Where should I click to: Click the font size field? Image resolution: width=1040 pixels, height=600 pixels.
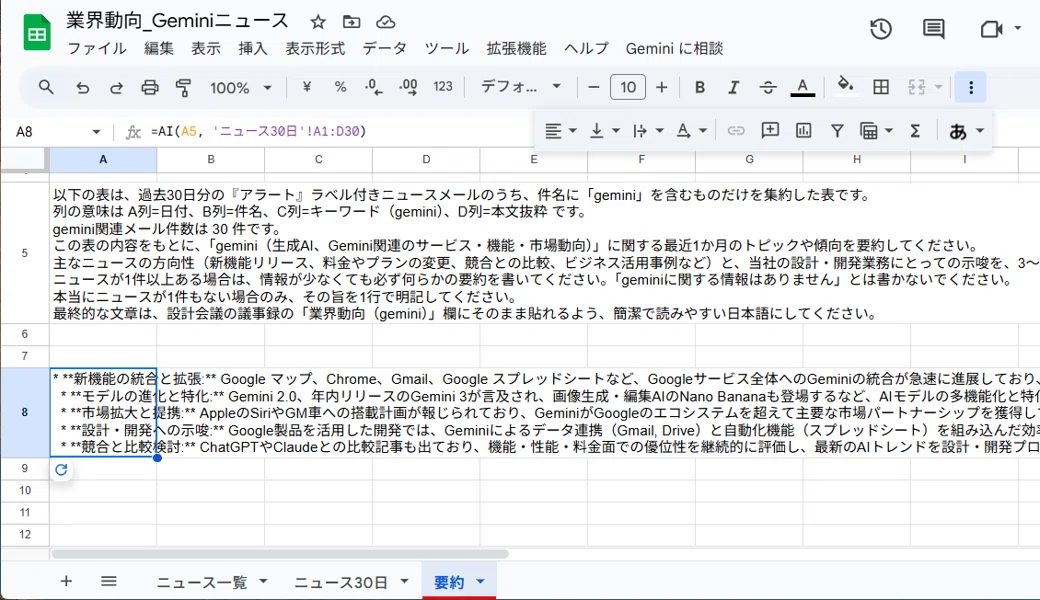click(627, 87)
